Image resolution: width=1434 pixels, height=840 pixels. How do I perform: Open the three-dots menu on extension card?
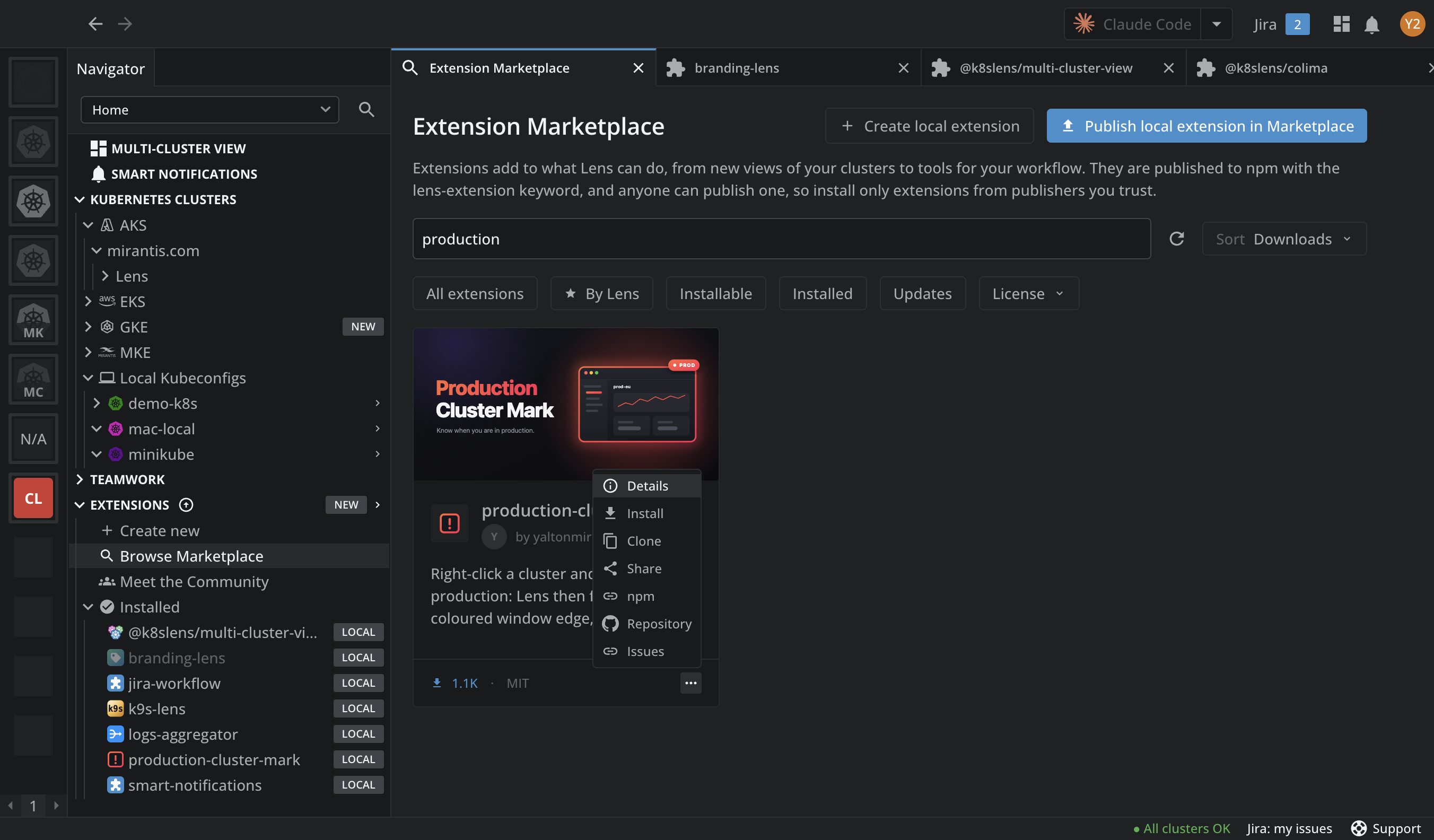[691, 683]
